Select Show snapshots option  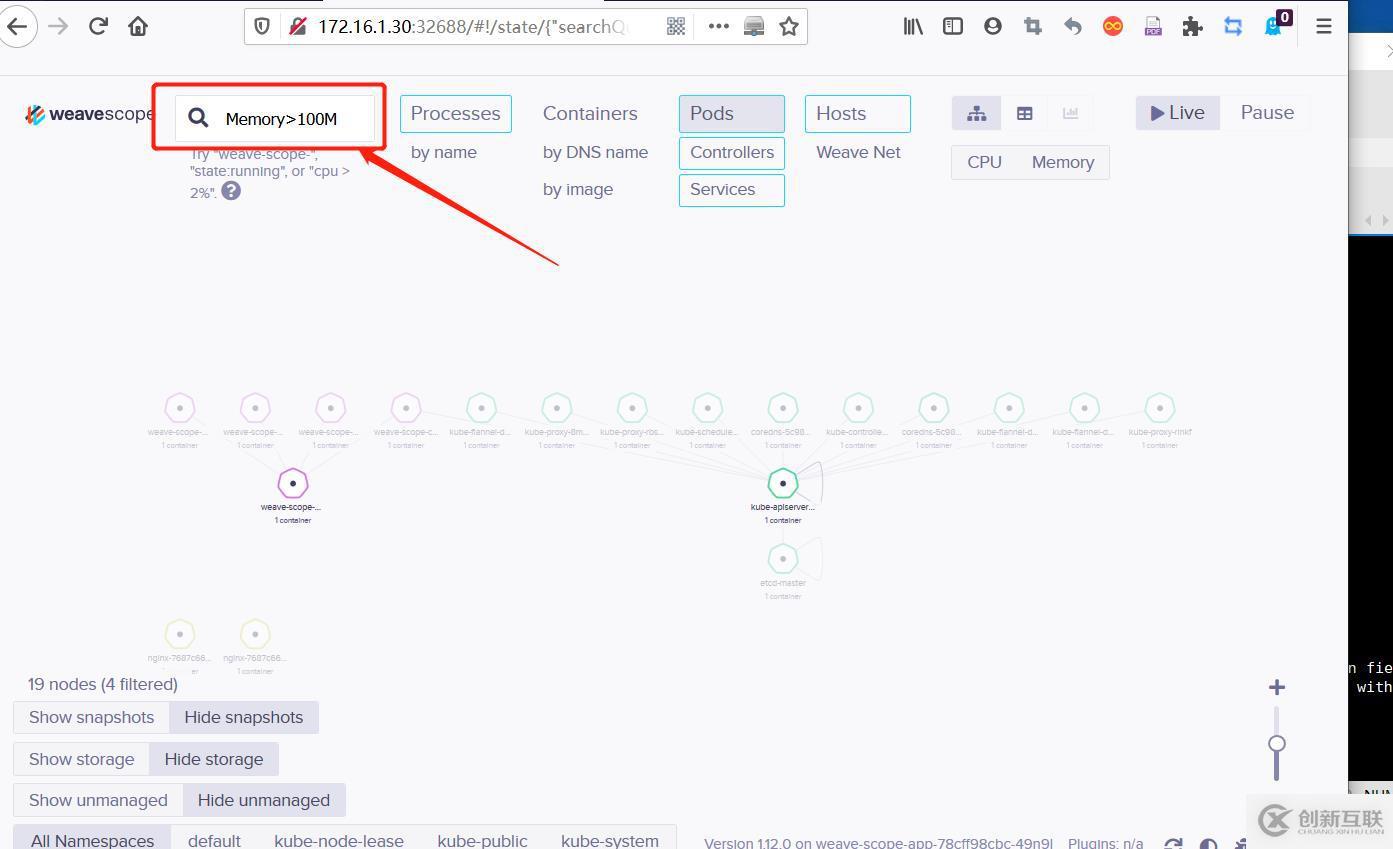click(91, 717)
